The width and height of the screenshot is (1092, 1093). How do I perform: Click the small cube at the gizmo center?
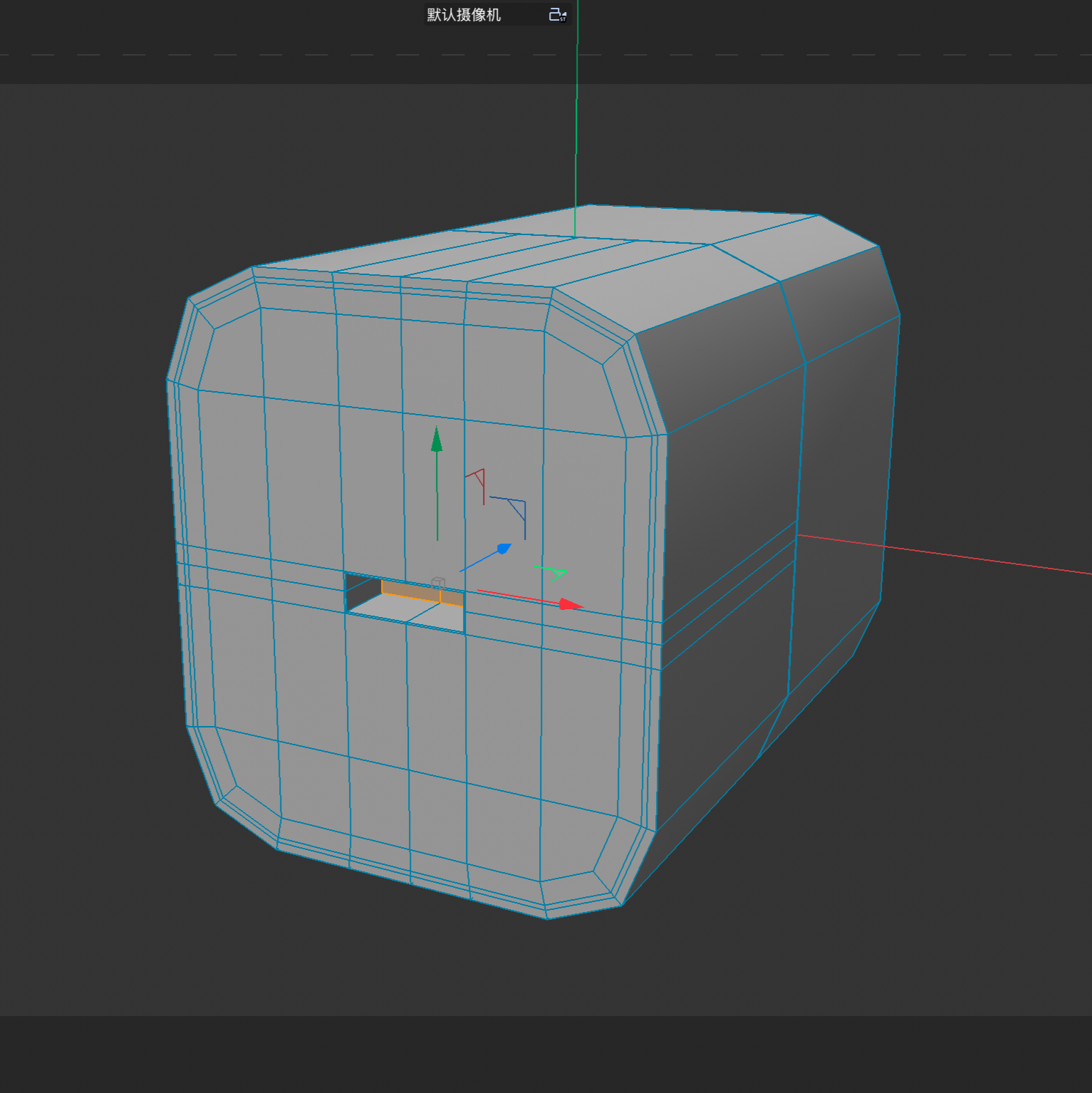pyautogui.click(x=438, y=584)
